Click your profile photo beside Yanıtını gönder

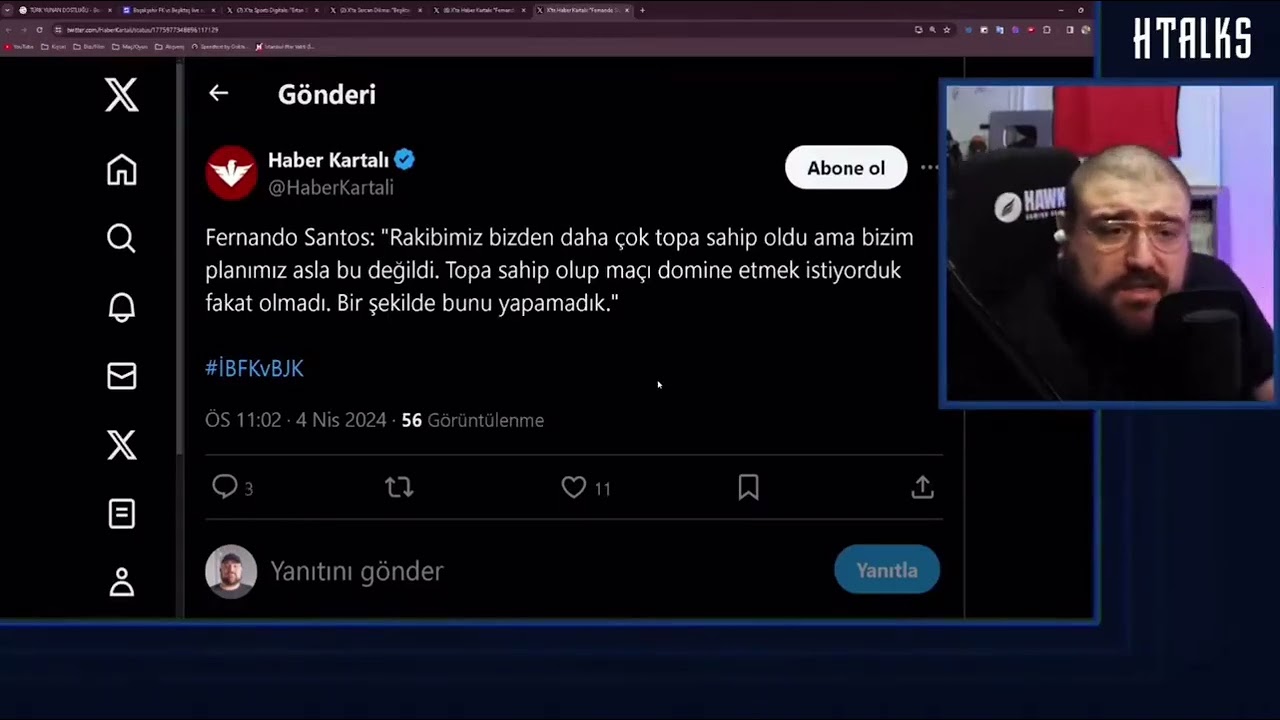pos(231,571)
